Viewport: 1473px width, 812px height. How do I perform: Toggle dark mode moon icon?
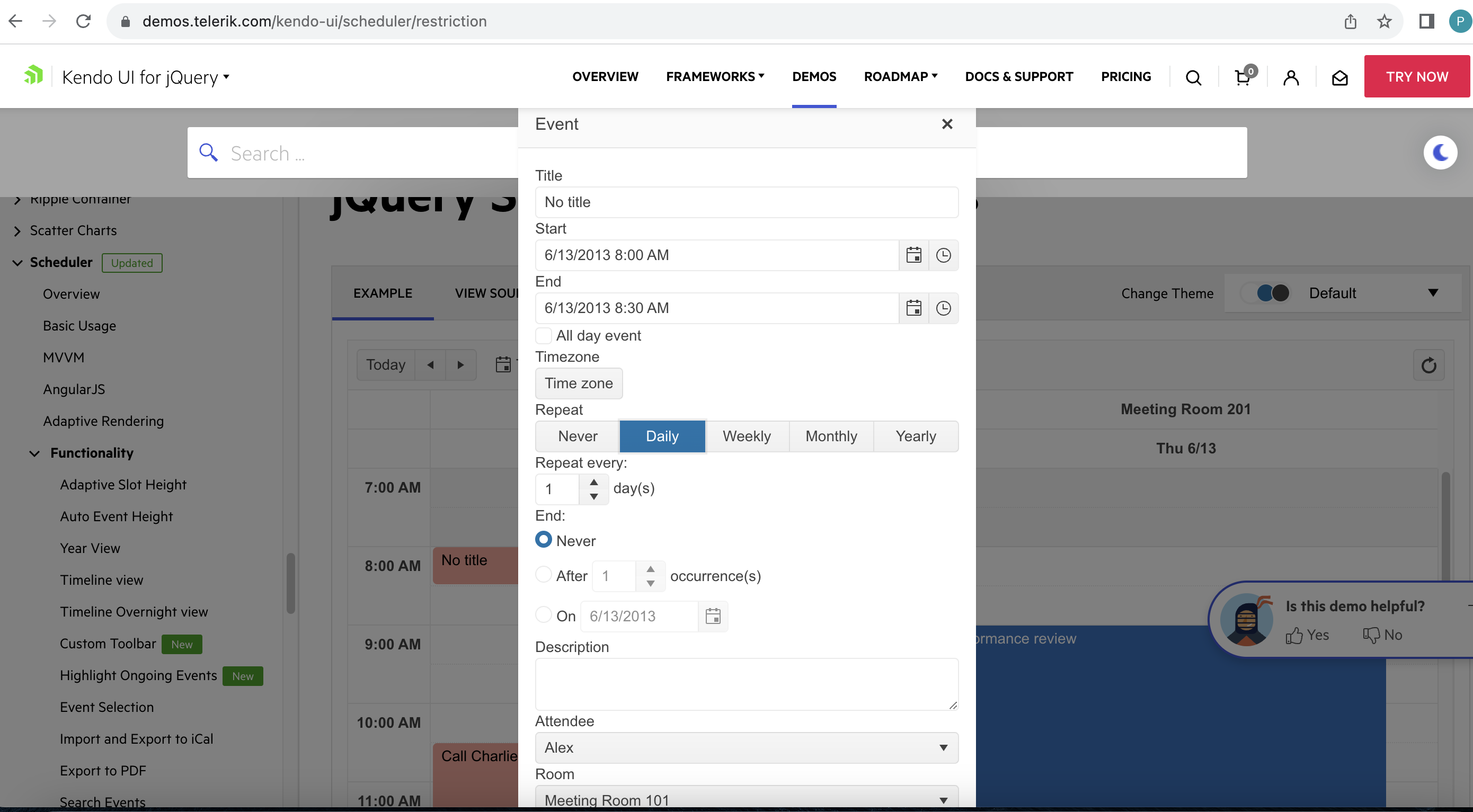click(1440, 153)
